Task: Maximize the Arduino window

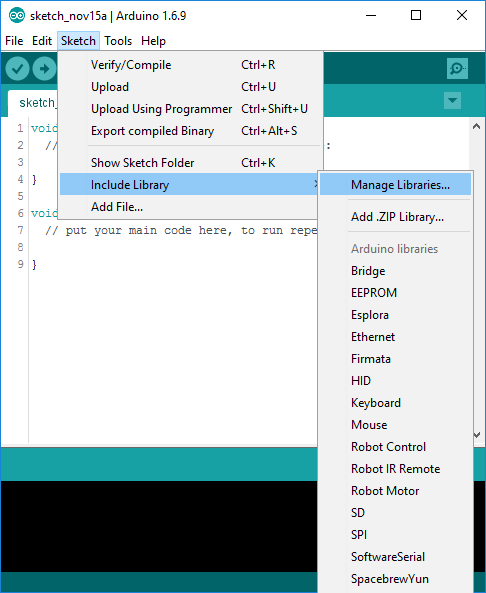Action: [416, 16]
